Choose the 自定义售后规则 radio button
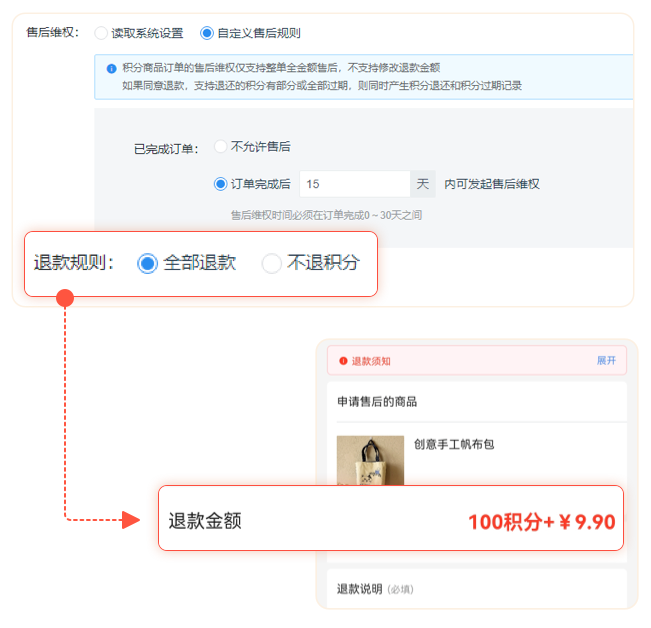The height and width of the screenshot is (628, 651). pos(207,33)
